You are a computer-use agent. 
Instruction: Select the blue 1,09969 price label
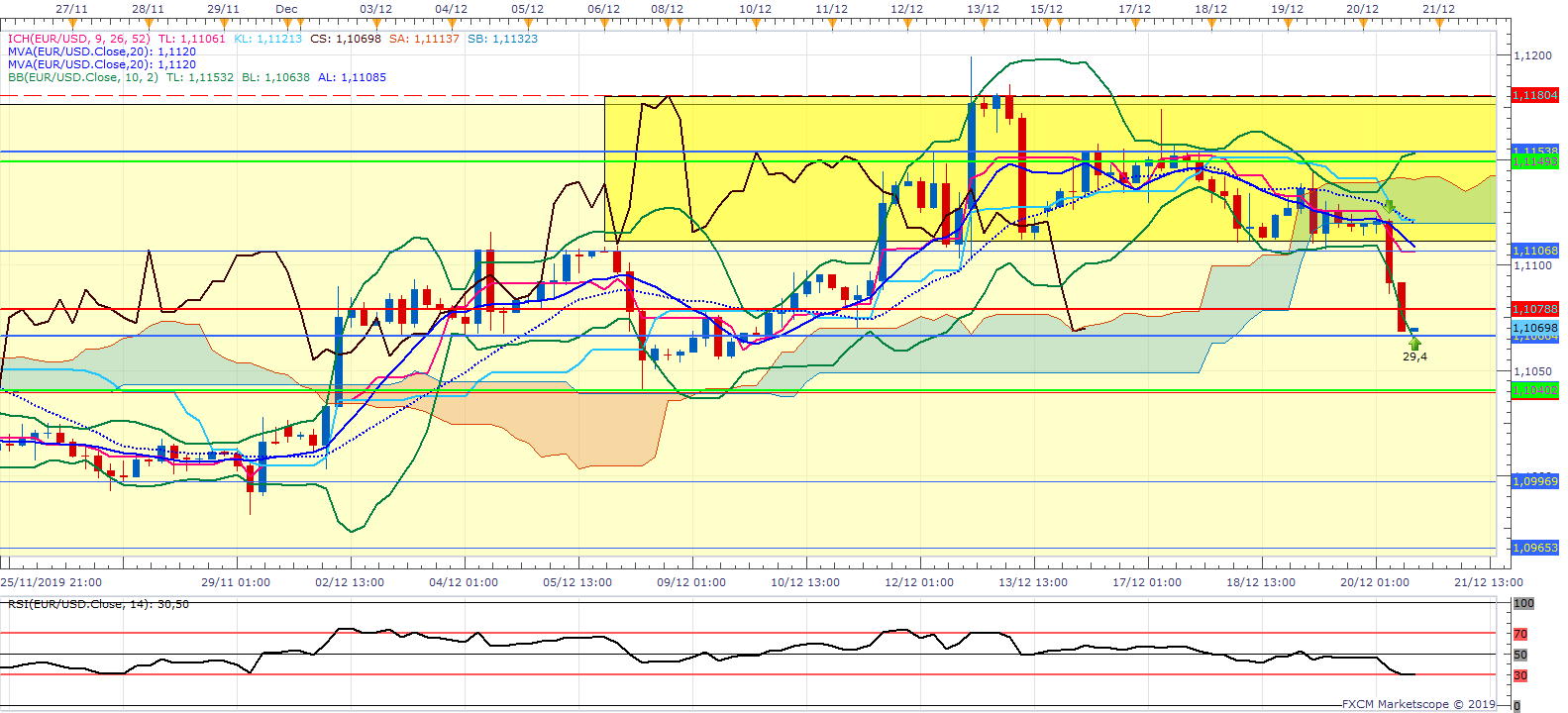pyautogui.click(x=1535, y=481)
